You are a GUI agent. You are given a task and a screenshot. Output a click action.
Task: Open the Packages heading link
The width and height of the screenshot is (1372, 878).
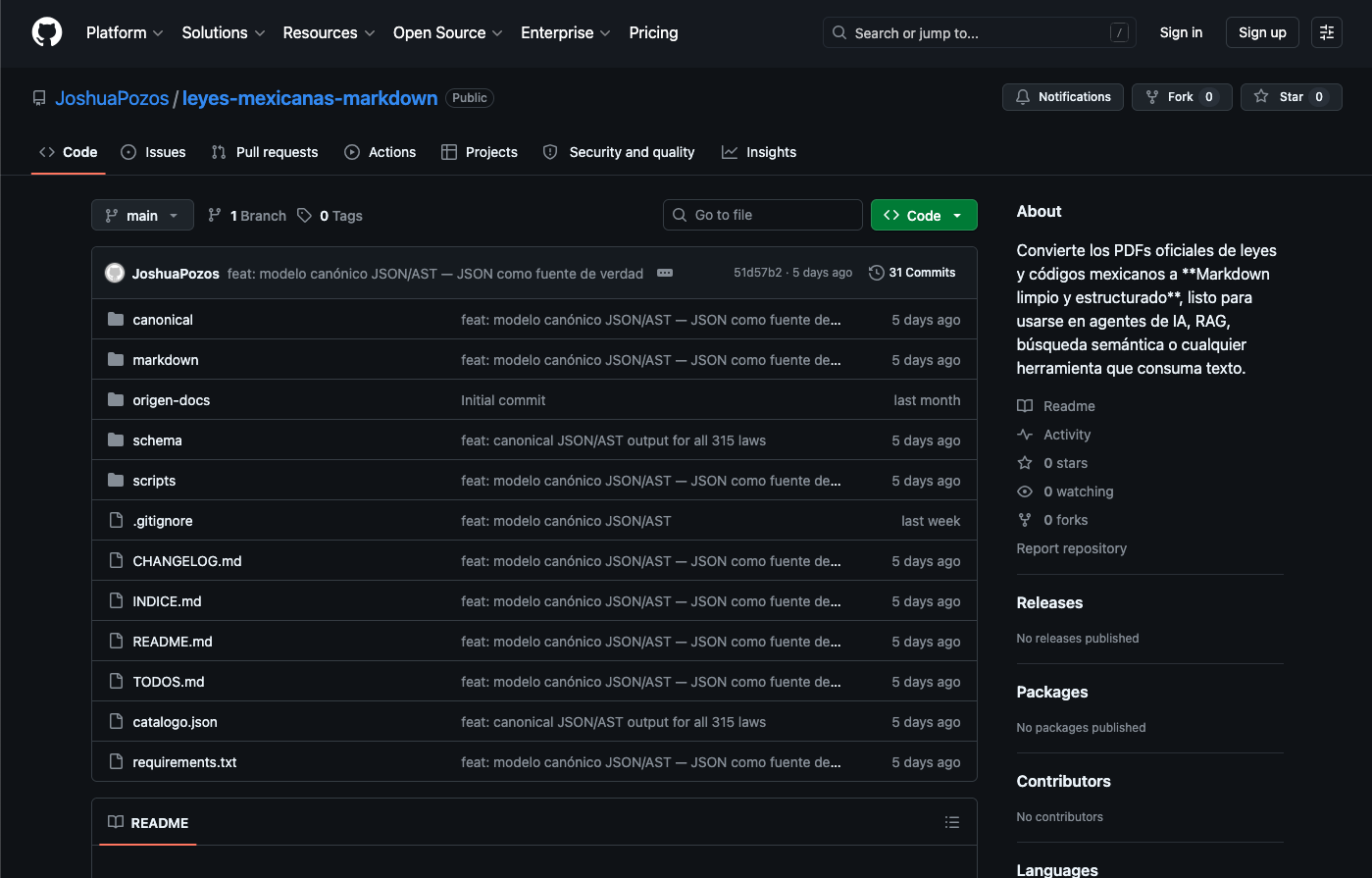[1052, 692]
